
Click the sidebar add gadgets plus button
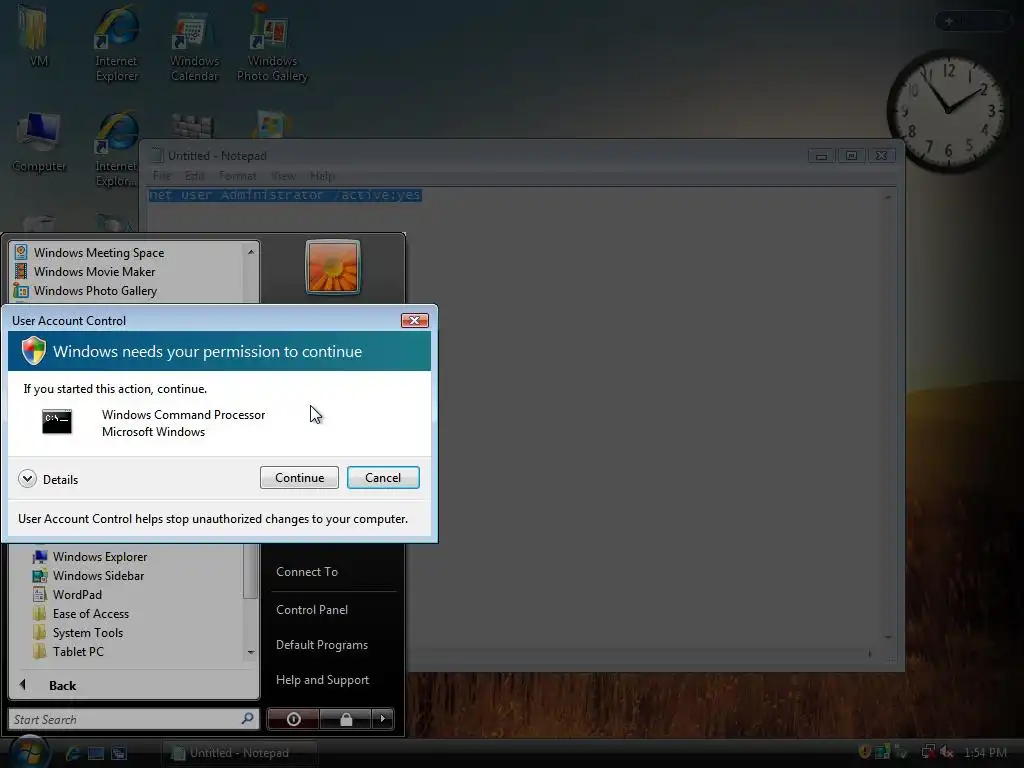pyautogui.click(x=949, y=22)
